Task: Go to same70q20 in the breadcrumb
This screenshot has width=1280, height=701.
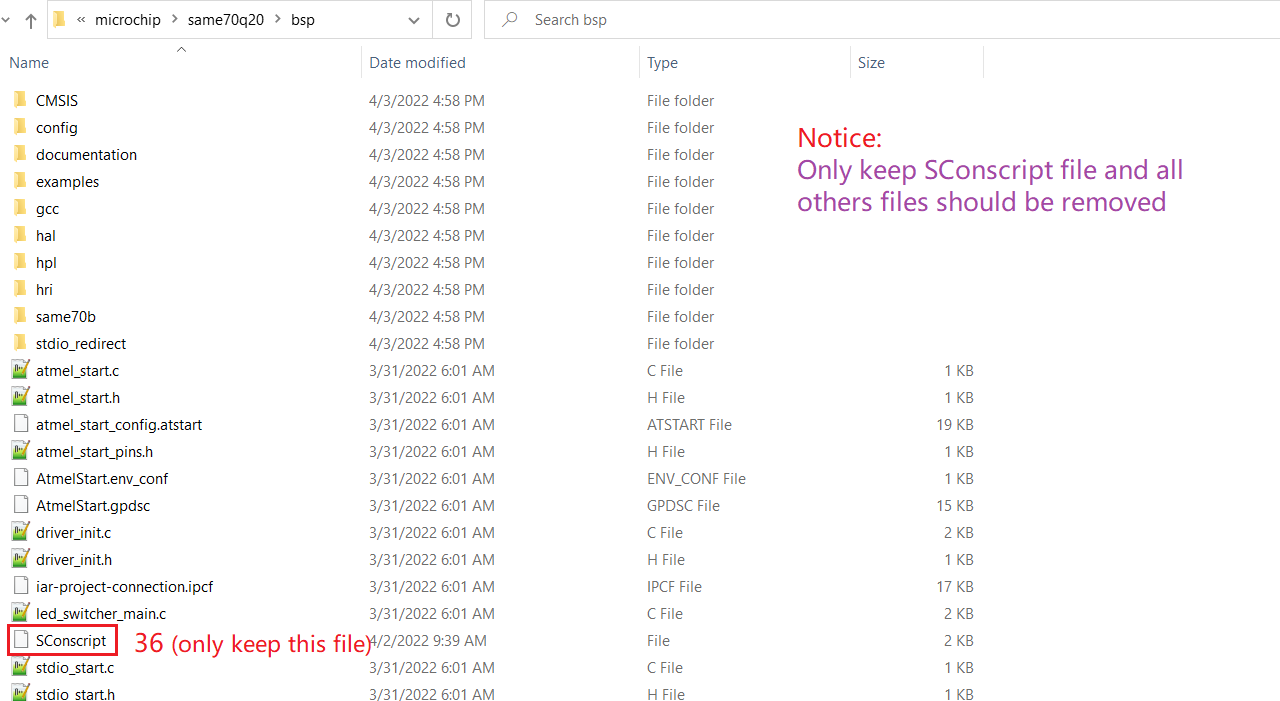Action: point(225,20)
